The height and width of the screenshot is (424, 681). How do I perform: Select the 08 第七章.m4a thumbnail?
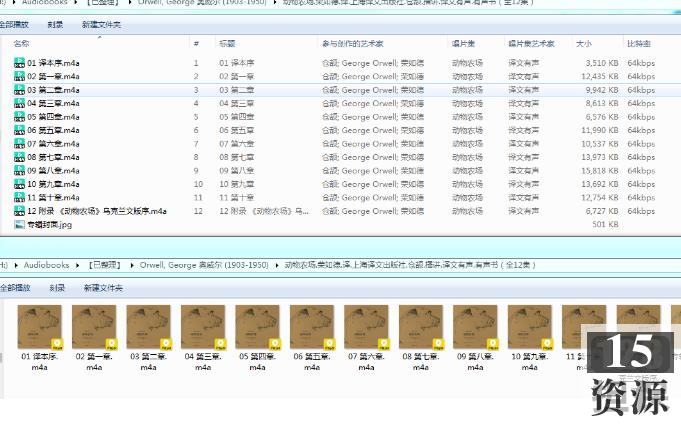tap(421, 327)
